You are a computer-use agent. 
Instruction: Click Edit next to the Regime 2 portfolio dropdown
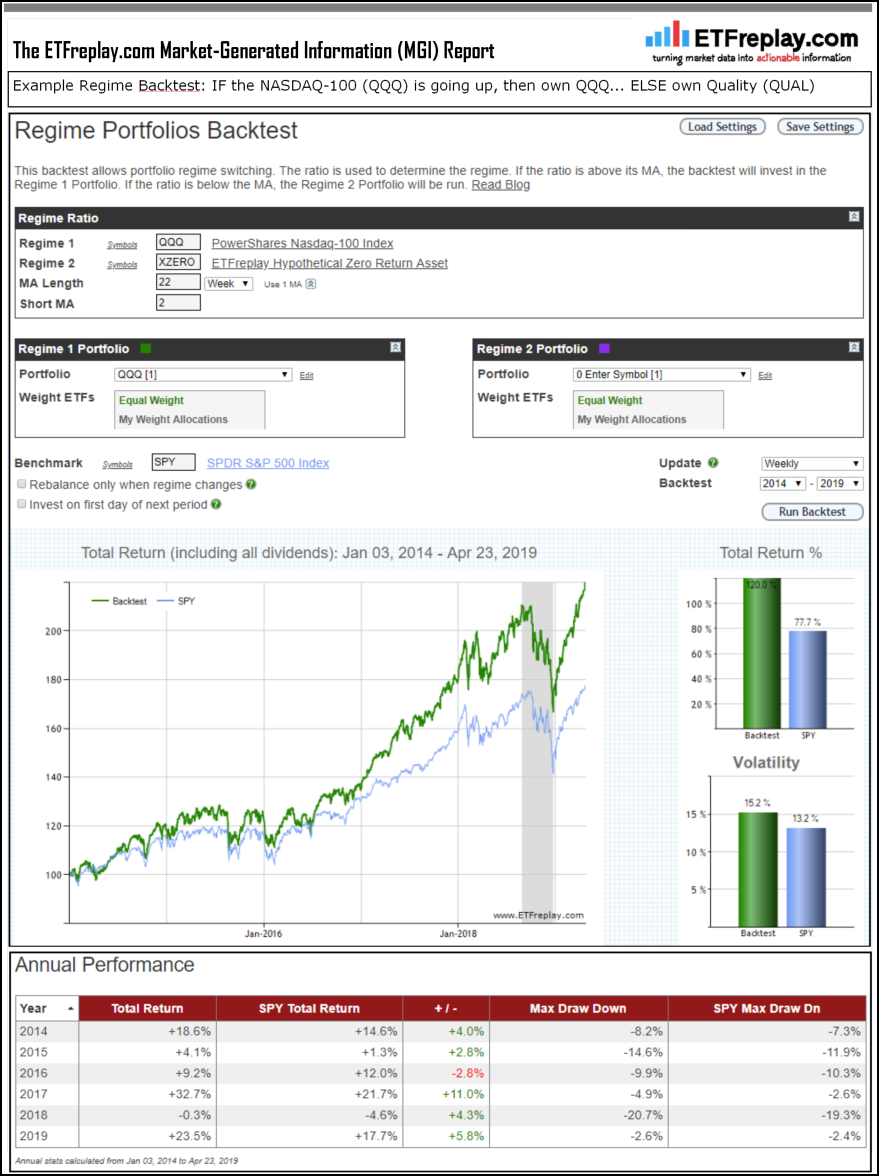[765, 375]
